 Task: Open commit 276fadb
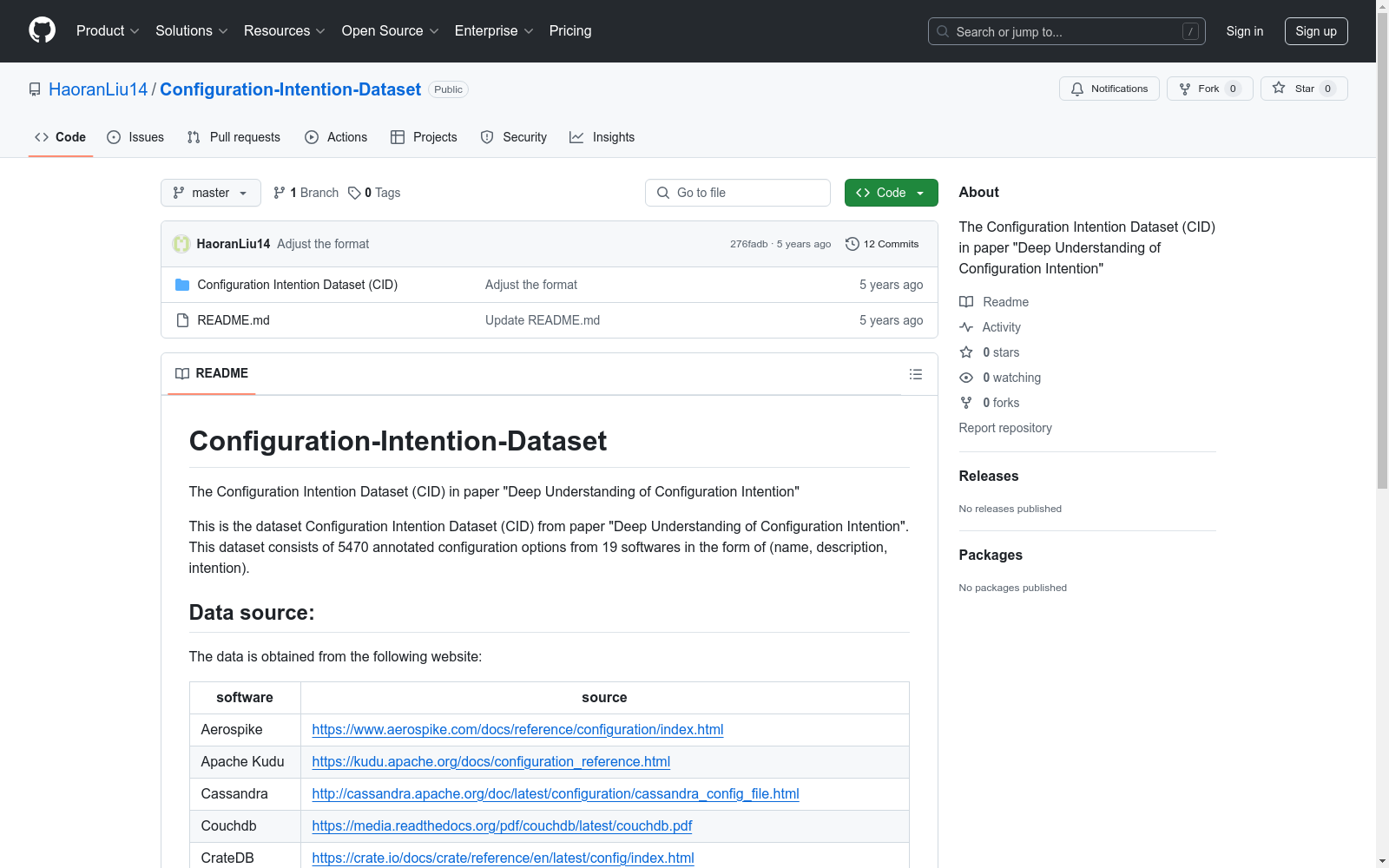[749, 244]
